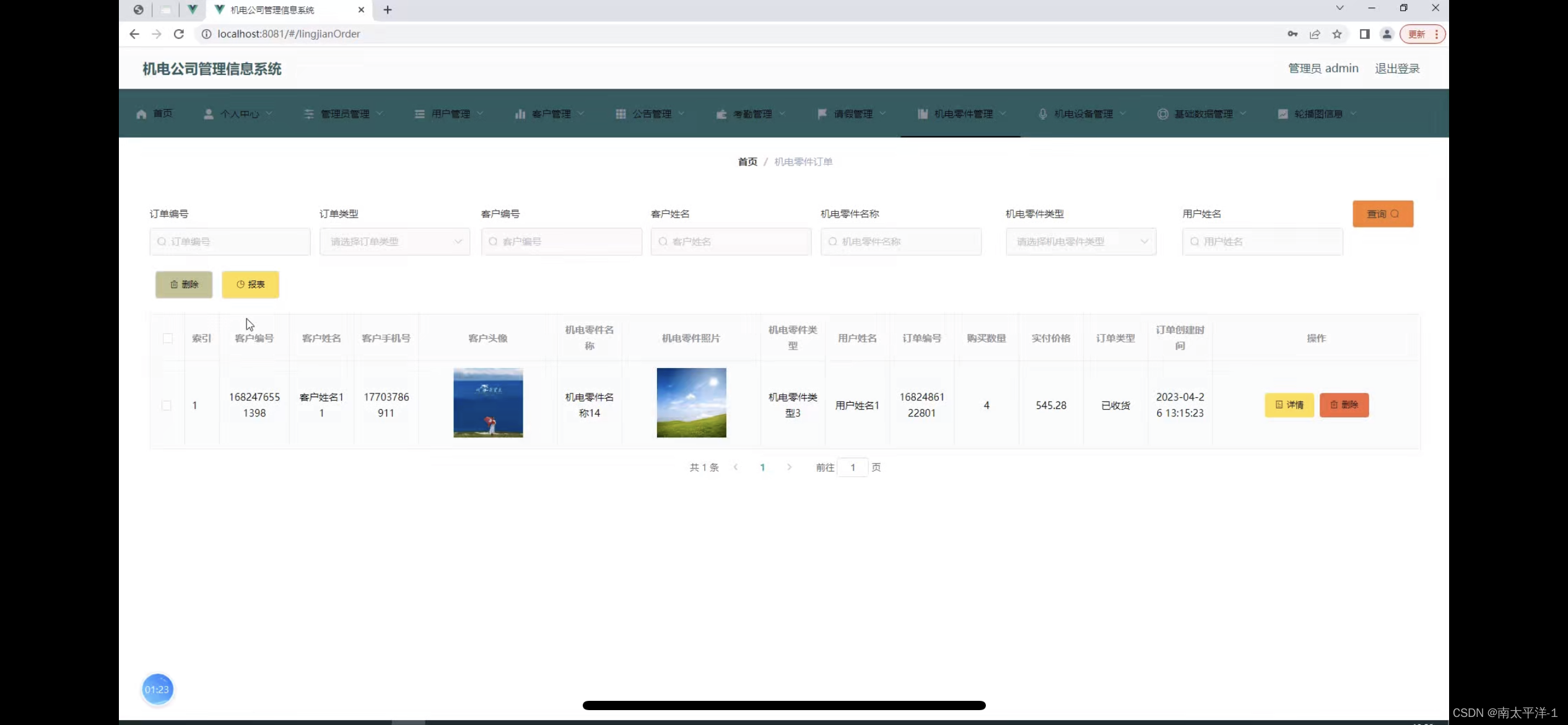Click the next page arrow in pagination

[x=789, y=467]
